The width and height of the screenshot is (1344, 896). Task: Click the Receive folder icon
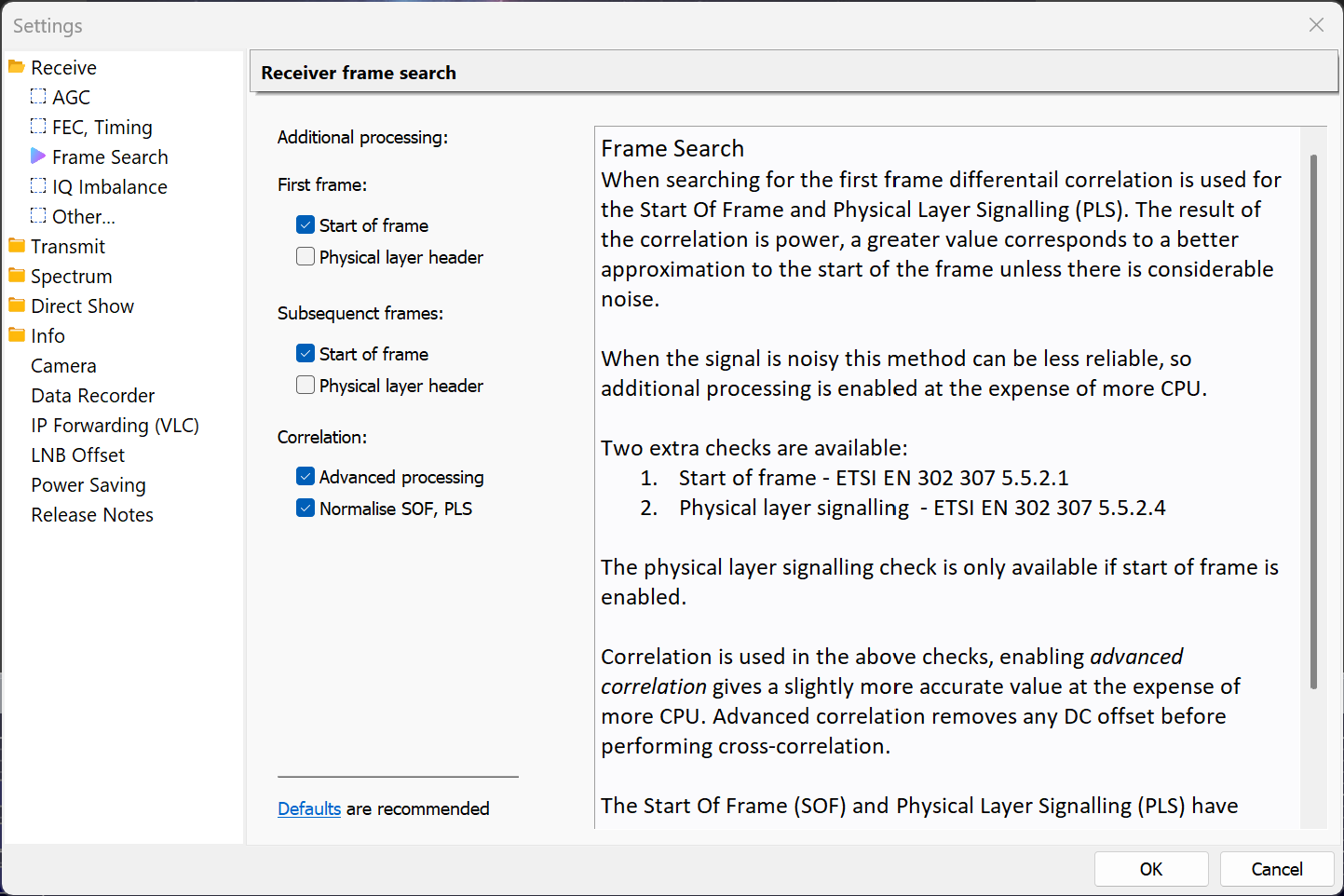pos(17,67)
